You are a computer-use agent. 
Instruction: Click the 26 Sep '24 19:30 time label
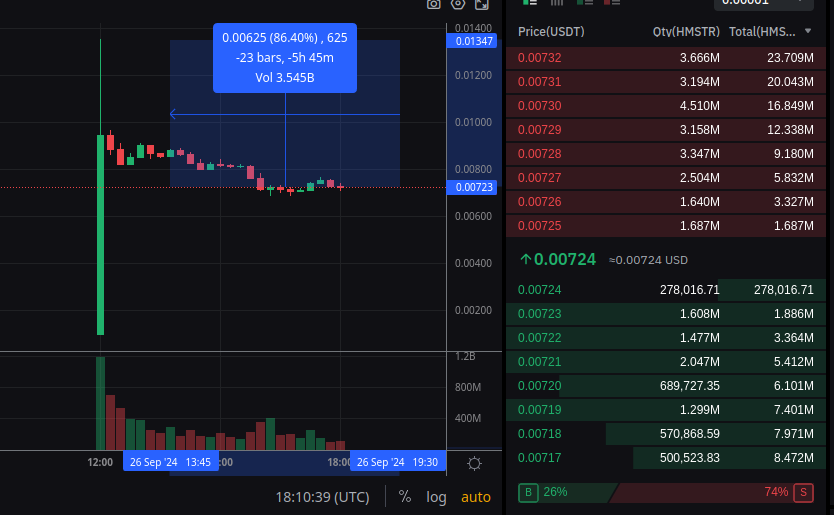(398, 462)
